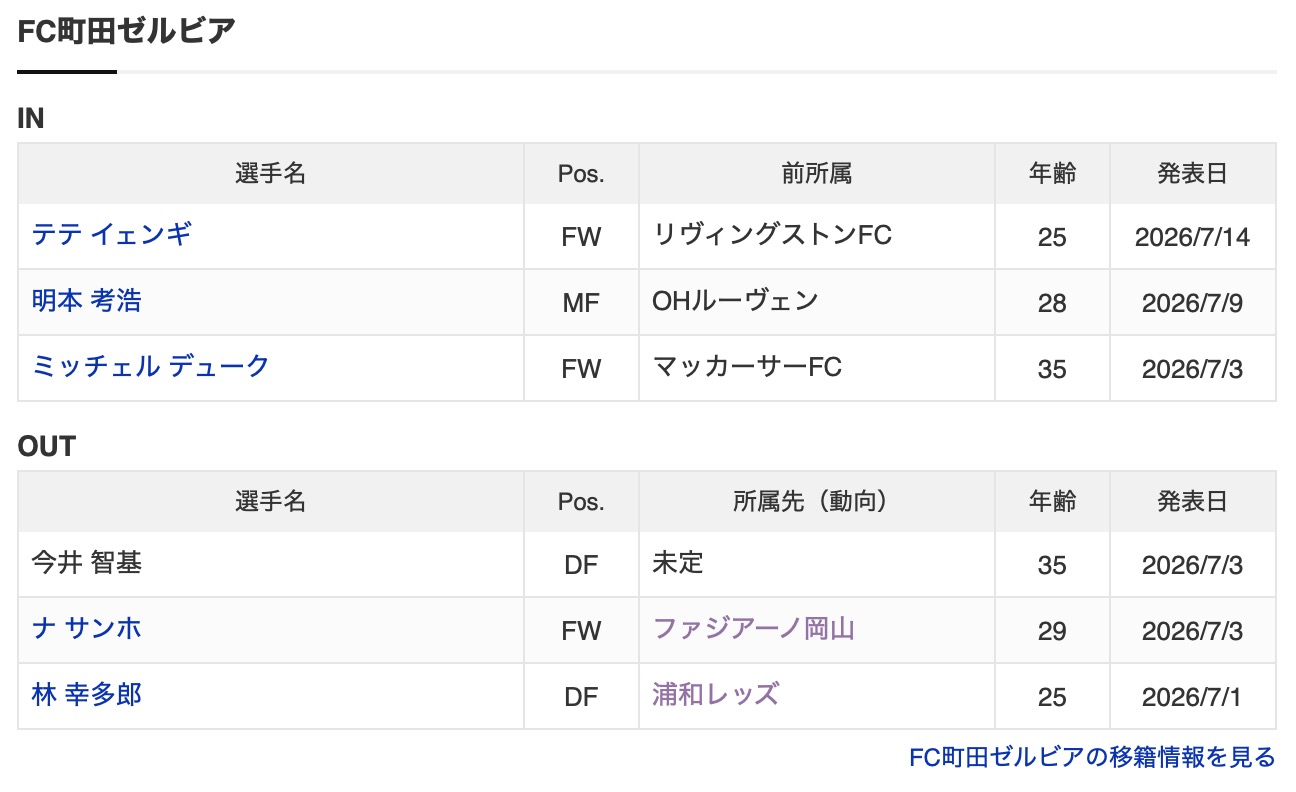
Task: Click the FW position in ナ サンホ row
Action: (x=581, y=632)
